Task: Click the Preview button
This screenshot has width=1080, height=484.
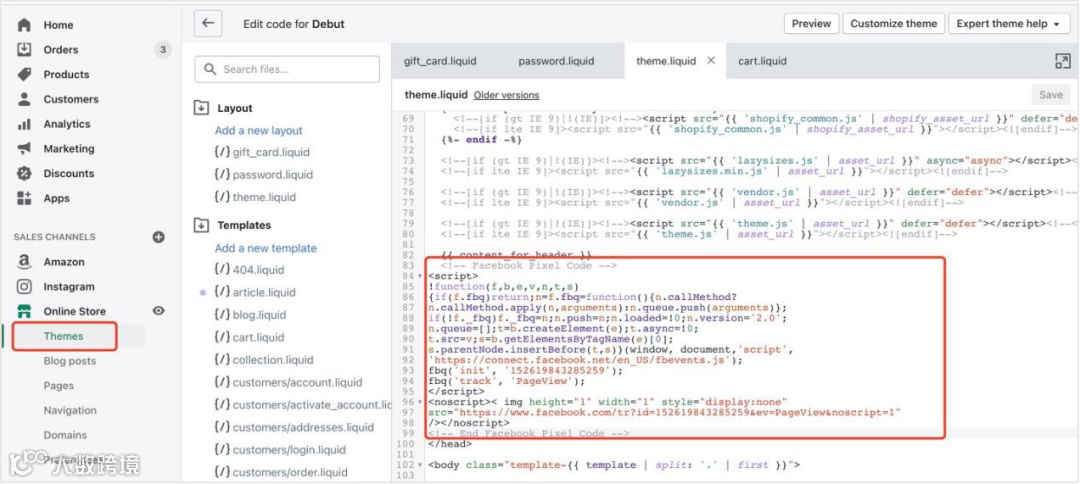Action: pos(811,23)
